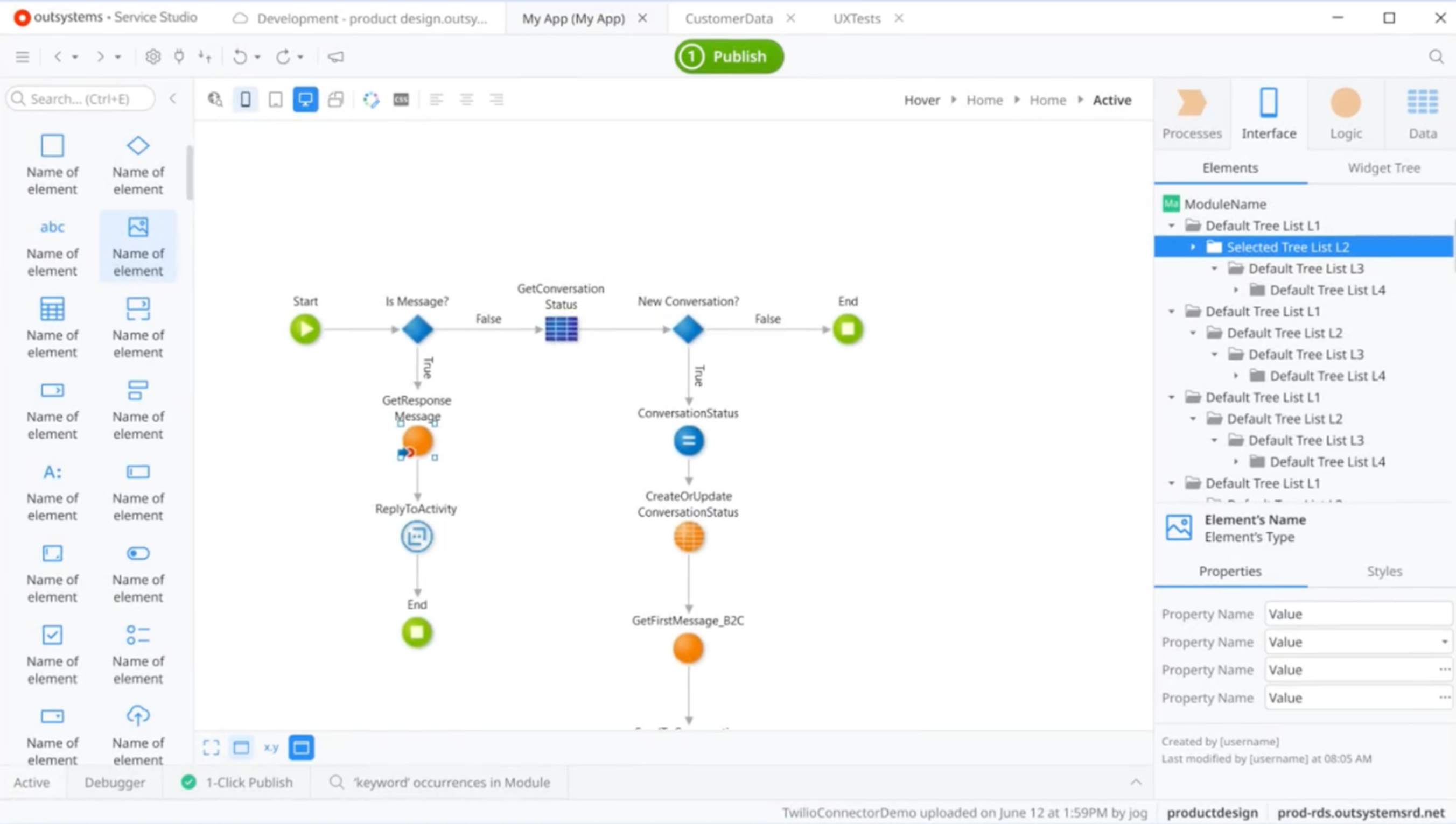
Task: Switch to the Widget Tree tab
Action: tap(1383, 167)
